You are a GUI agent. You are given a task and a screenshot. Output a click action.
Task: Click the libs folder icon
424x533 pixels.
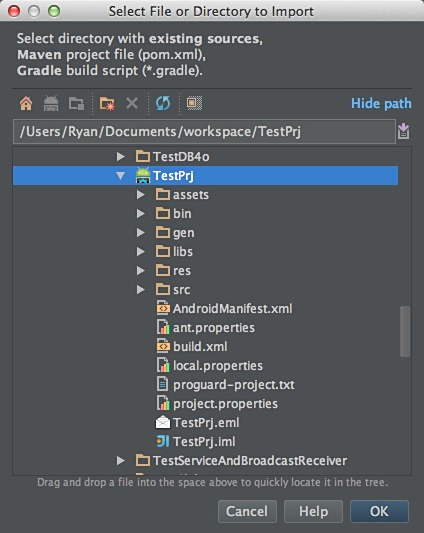pos(163,252)
